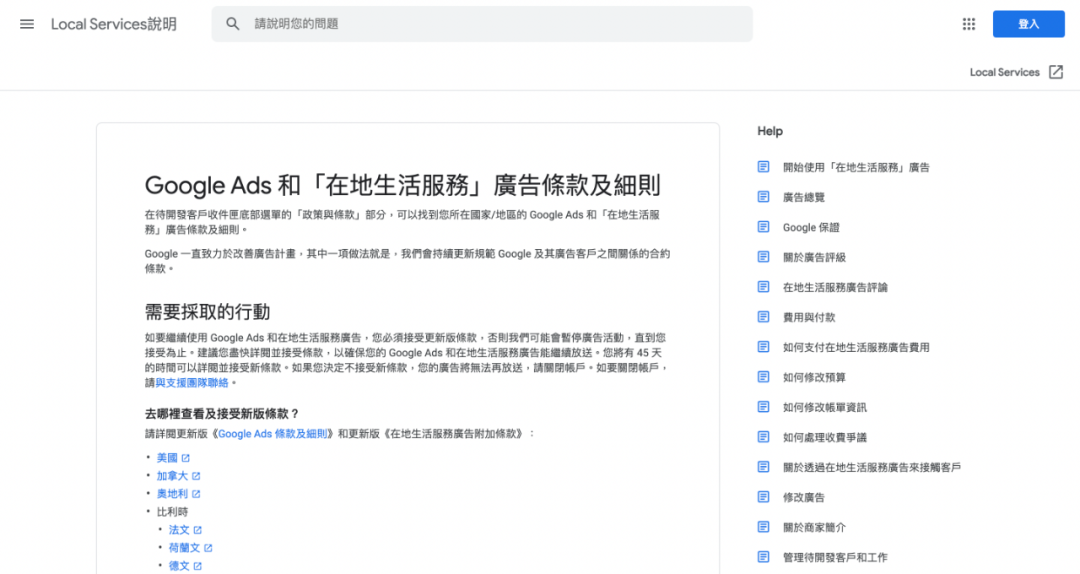Click the article icon beside Google 保證
Screen dimensions: 1080x574
(x=764, y=227)
